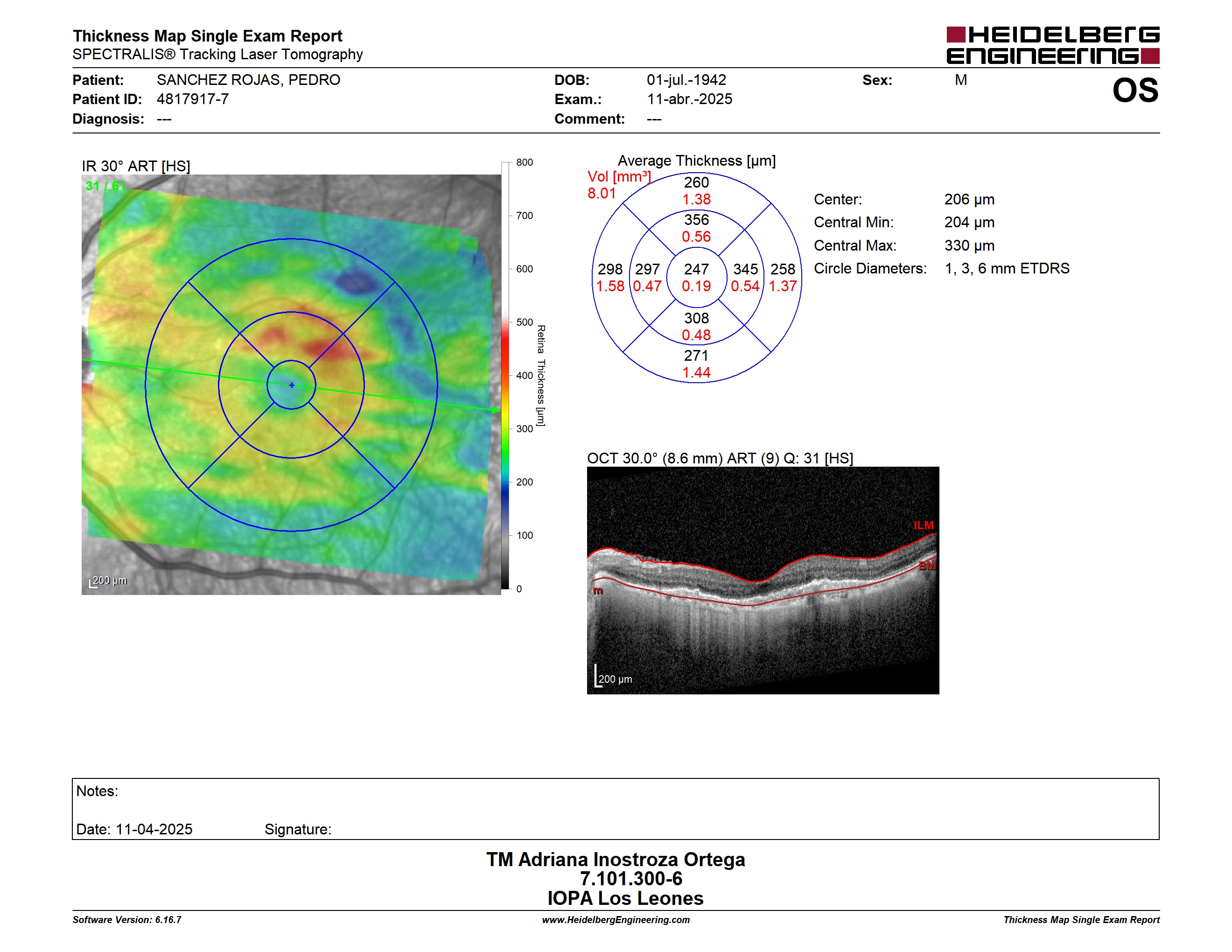Image resolution: width=1232 pixels, height=952 pixels.
Task: Click the retina thickness color scale bar
Action: click(x=505, y=376)
